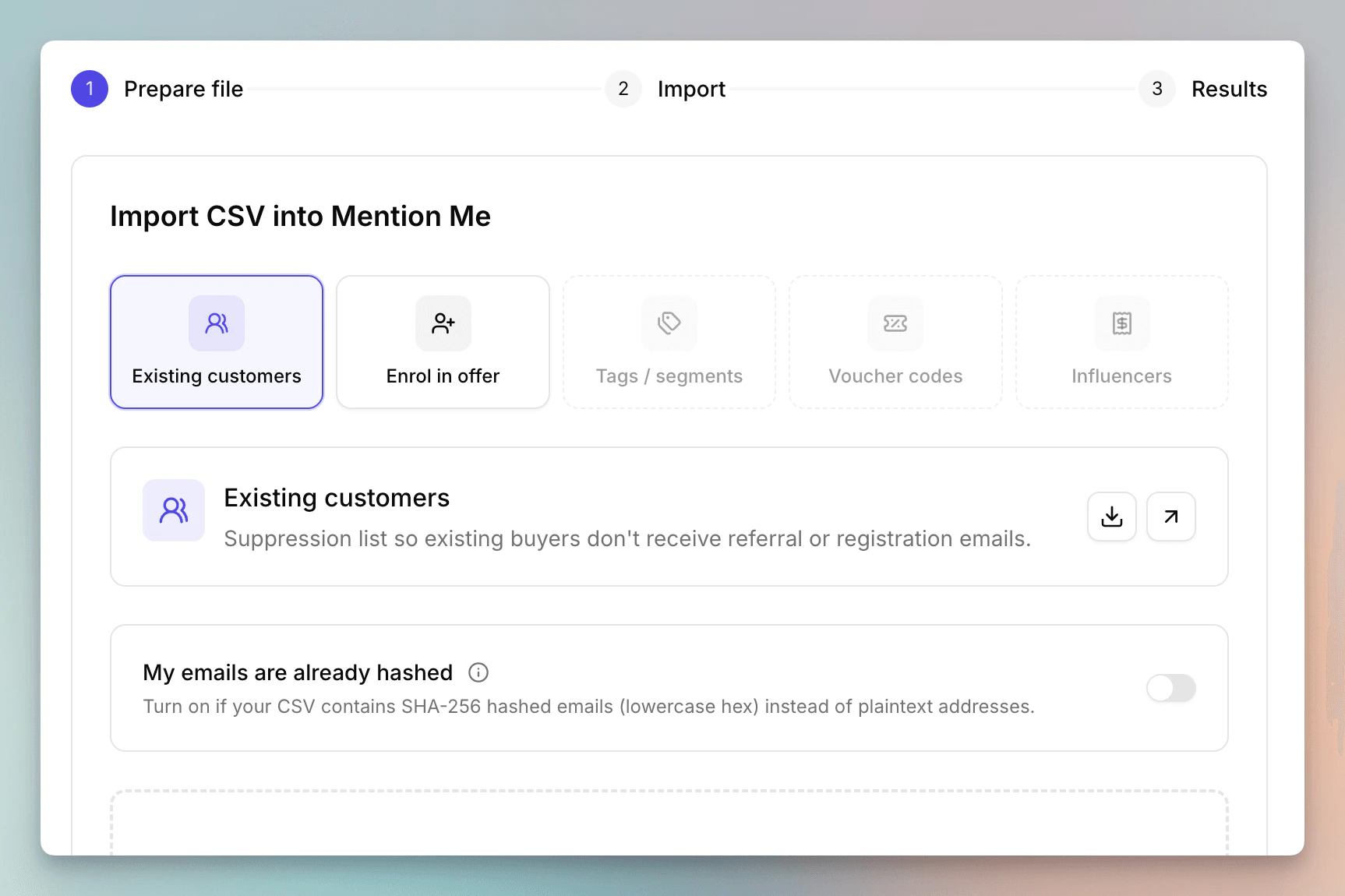Click the receipt icon above Influencers
The width and height of the screenshot is (1345, 896).
click(1122, 323)
